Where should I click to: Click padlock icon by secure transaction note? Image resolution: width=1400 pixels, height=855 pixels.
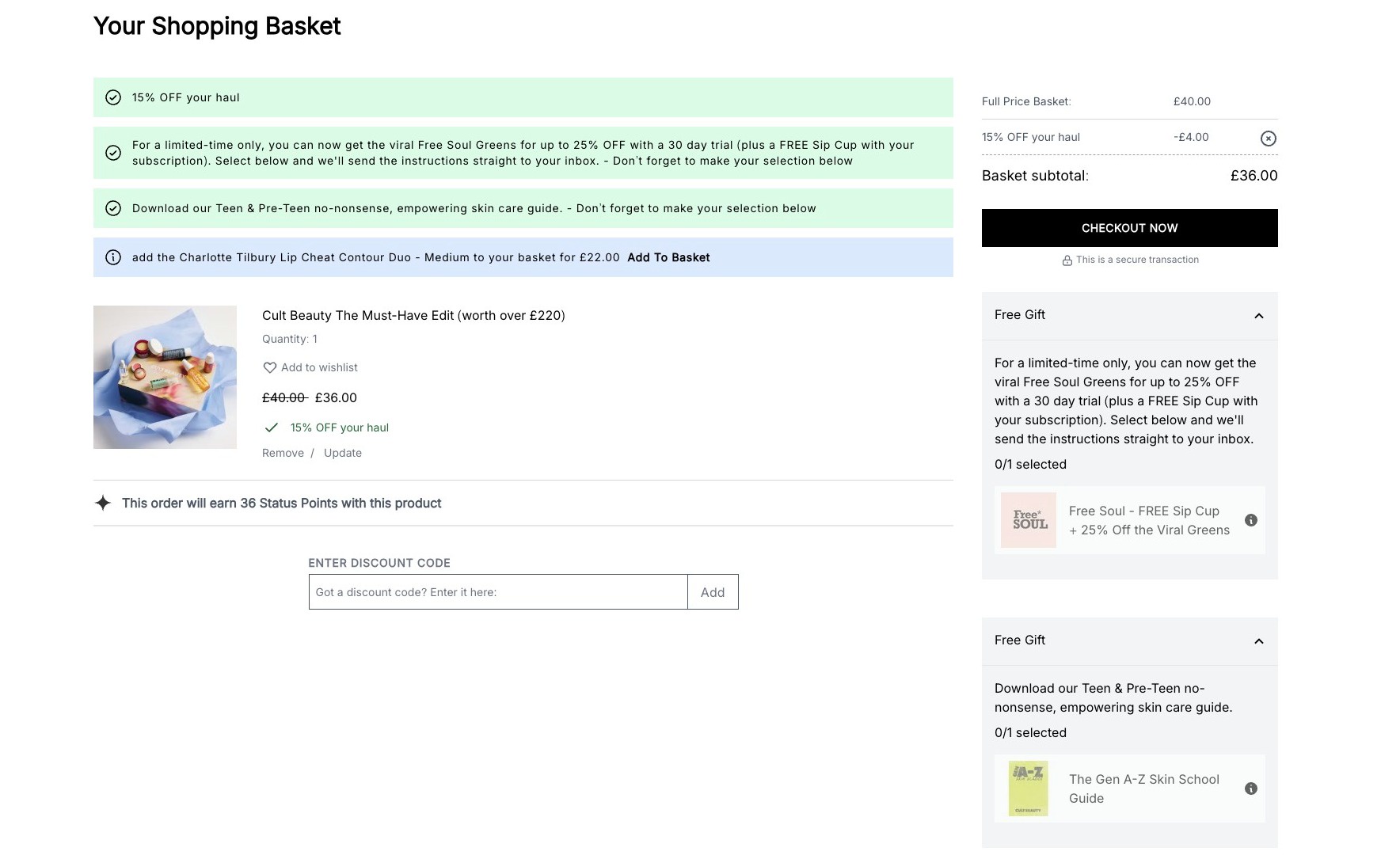pyautogui.click(x=1067, y=260)
